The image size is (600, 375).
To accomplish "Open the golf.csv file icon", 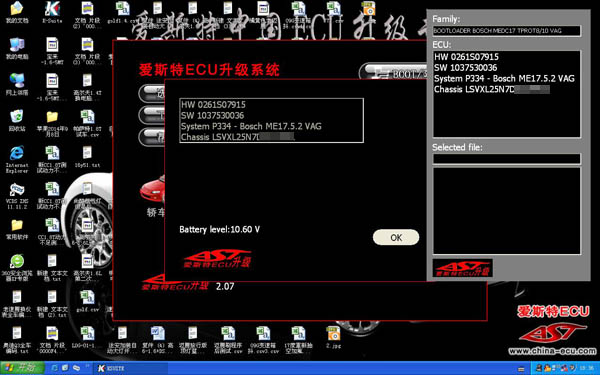I will (87, 302).
